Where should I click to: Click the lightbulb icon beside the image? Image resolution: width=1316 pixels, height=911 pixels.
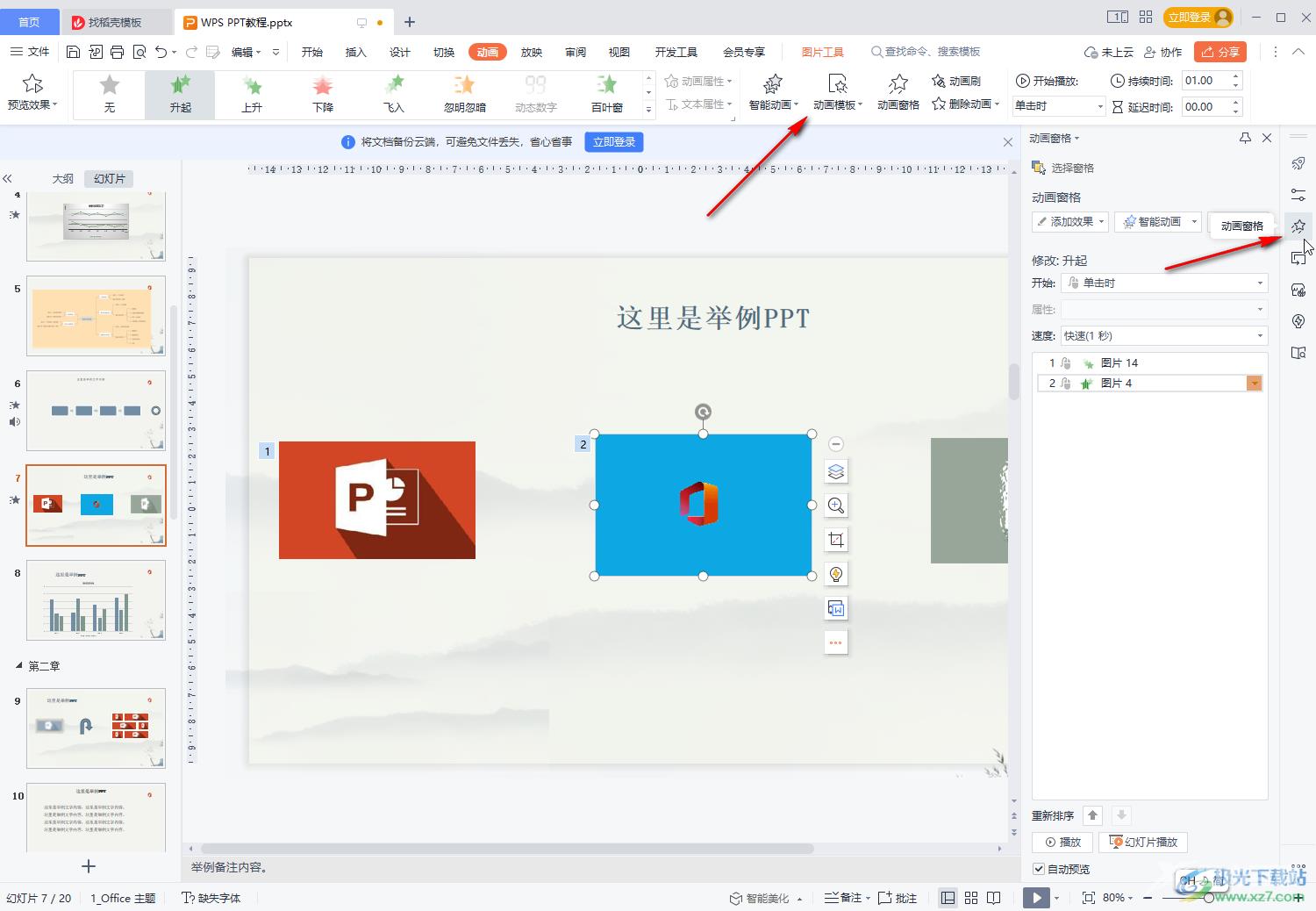coord(836,574)
